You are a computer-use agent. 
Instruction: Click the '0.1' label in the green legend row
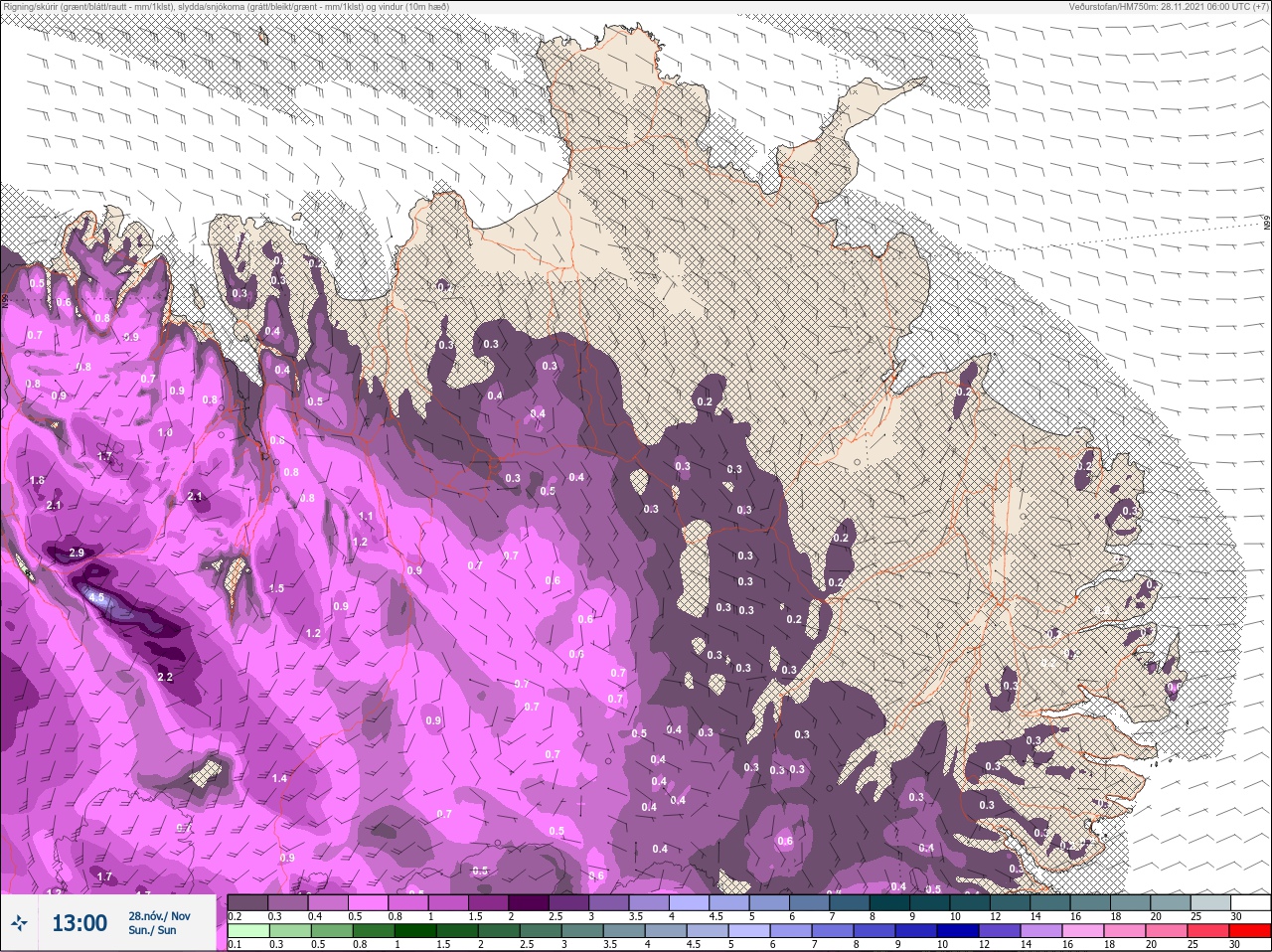click(x=235, y=945)
